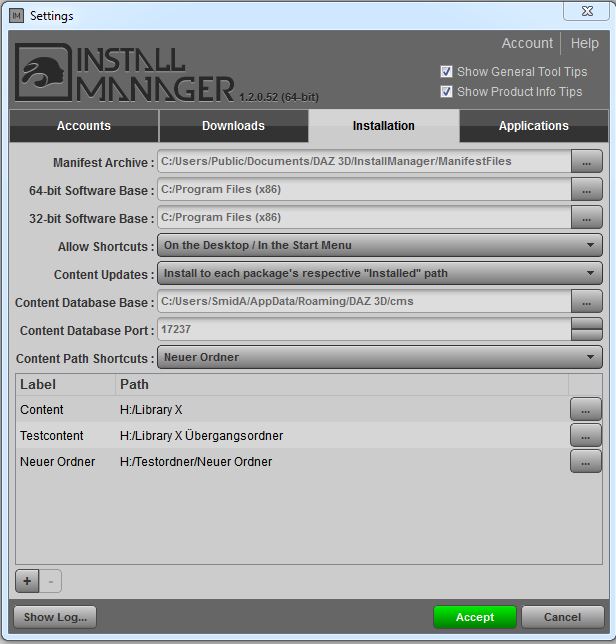Add a new content path with plus

27,581
